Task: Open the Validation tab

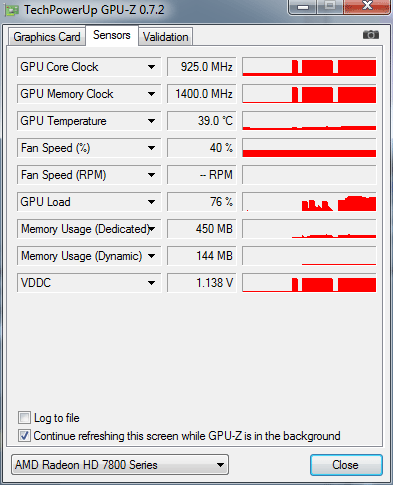Action: tap(166, 37)
